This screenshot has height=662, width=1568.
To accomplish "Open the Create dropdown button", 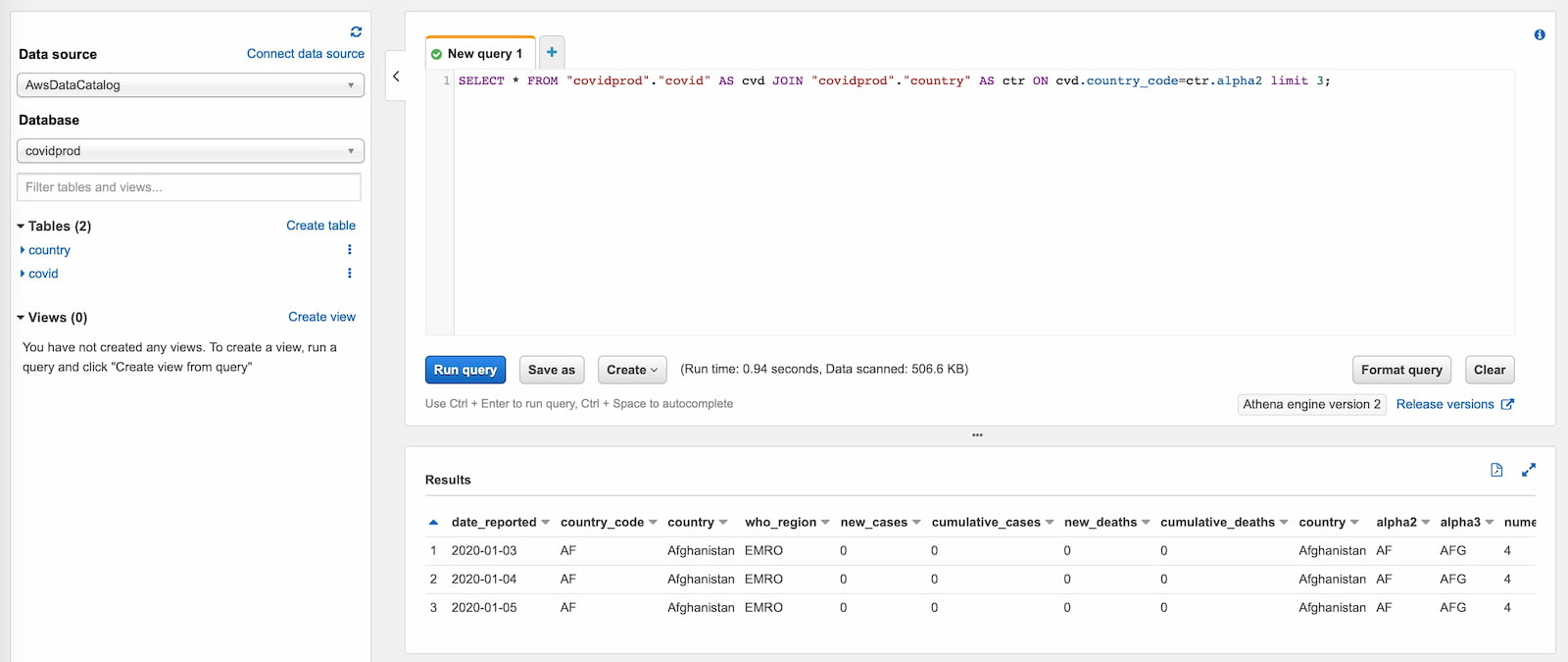I will coord(632,370).
